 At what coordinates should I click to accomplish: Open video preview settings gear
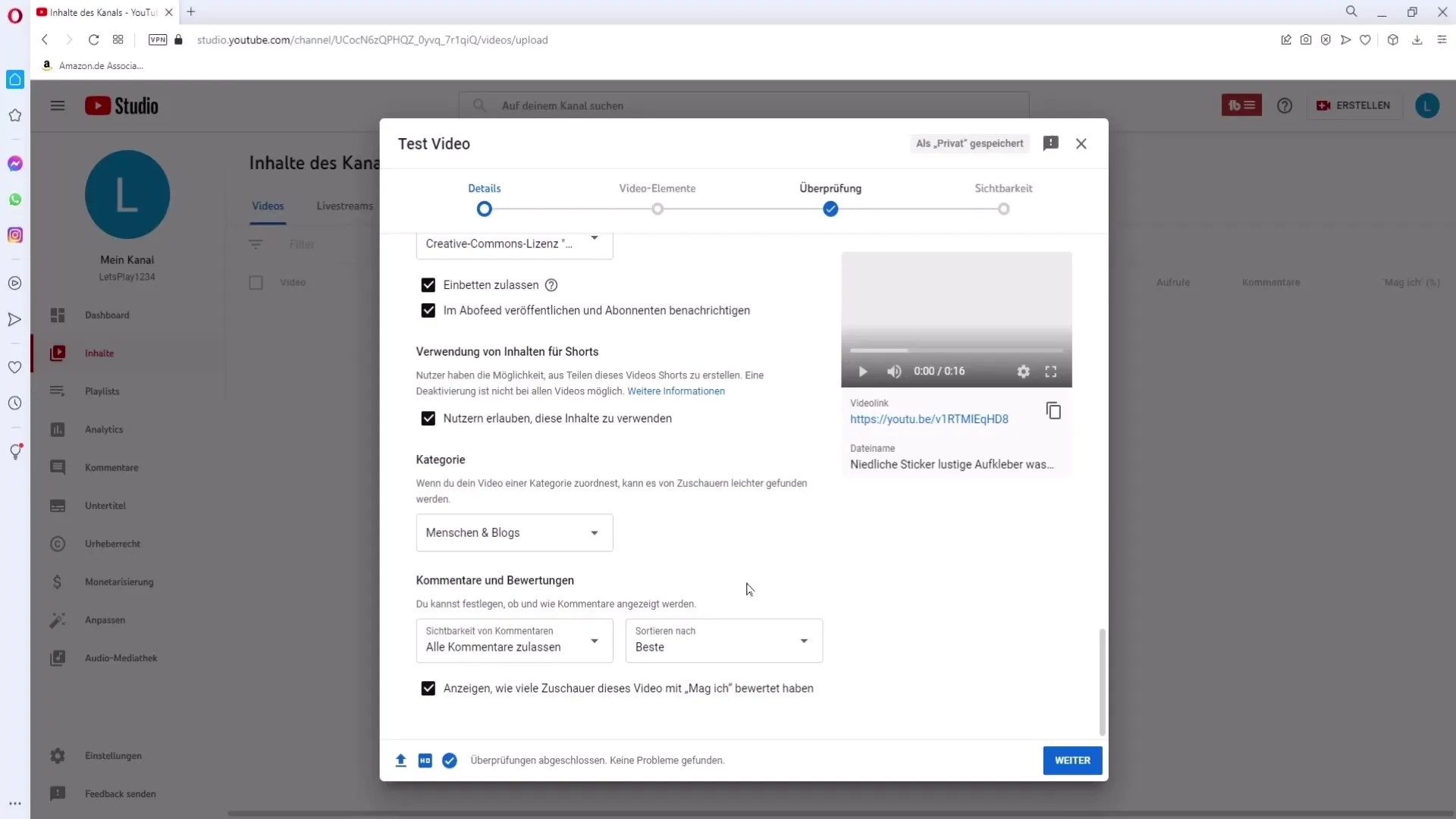(x=1023, y=372)
